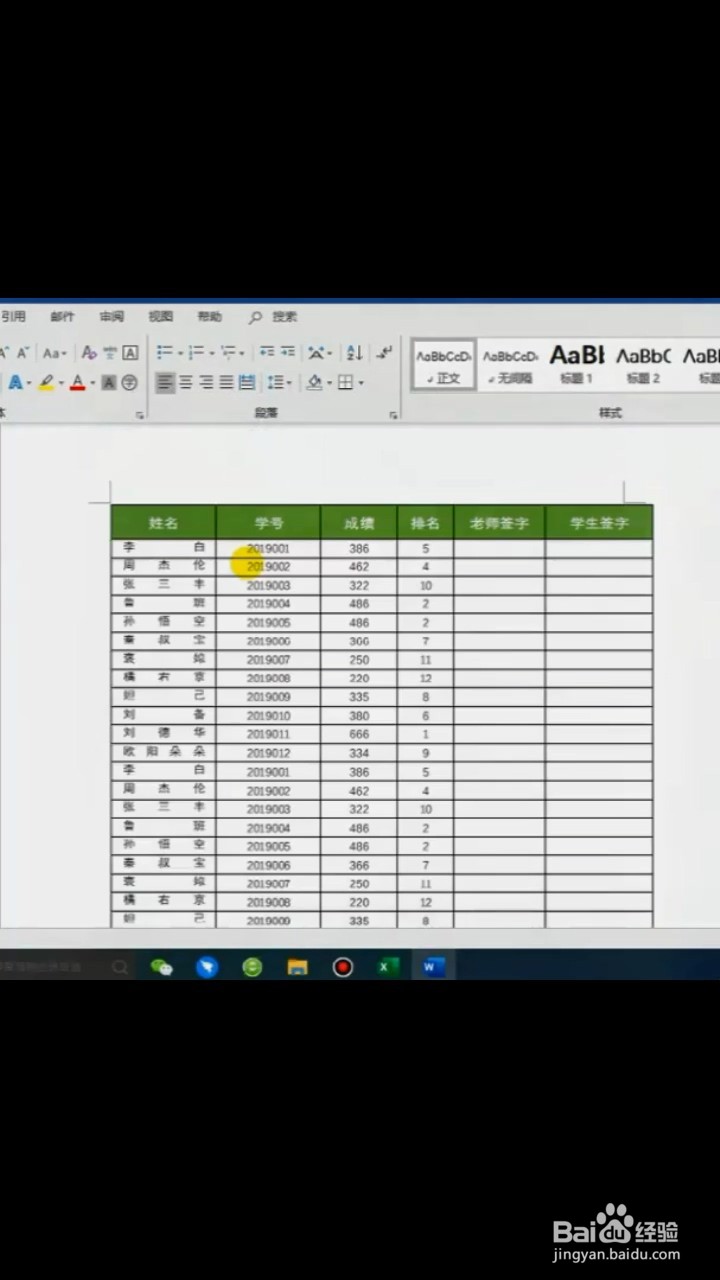Click the cell containing 2019011
This screenshot has height=1280, width=720.
pyautogui.click(x=268, y=734)
